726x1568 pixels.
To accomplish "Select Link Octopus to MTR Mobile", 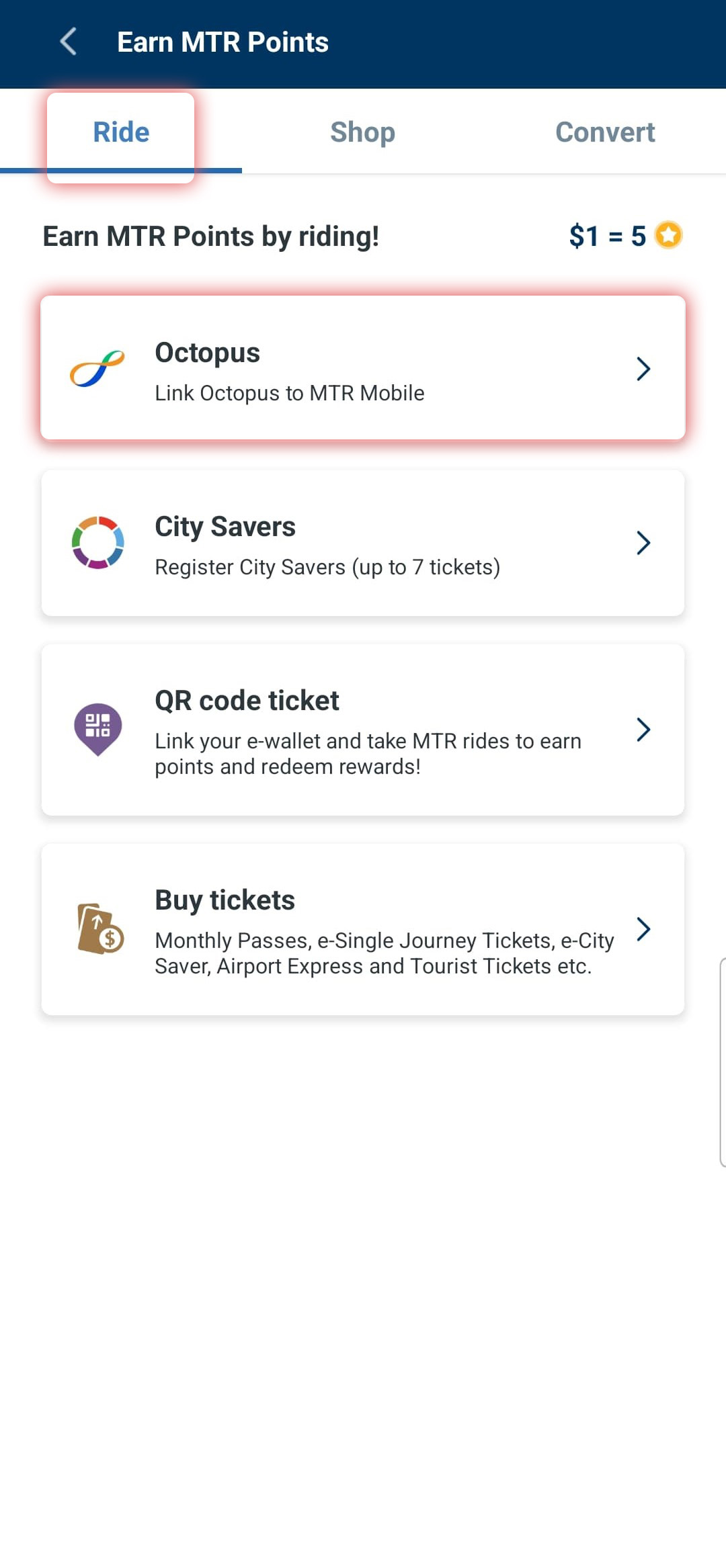I will click(290, 393).
